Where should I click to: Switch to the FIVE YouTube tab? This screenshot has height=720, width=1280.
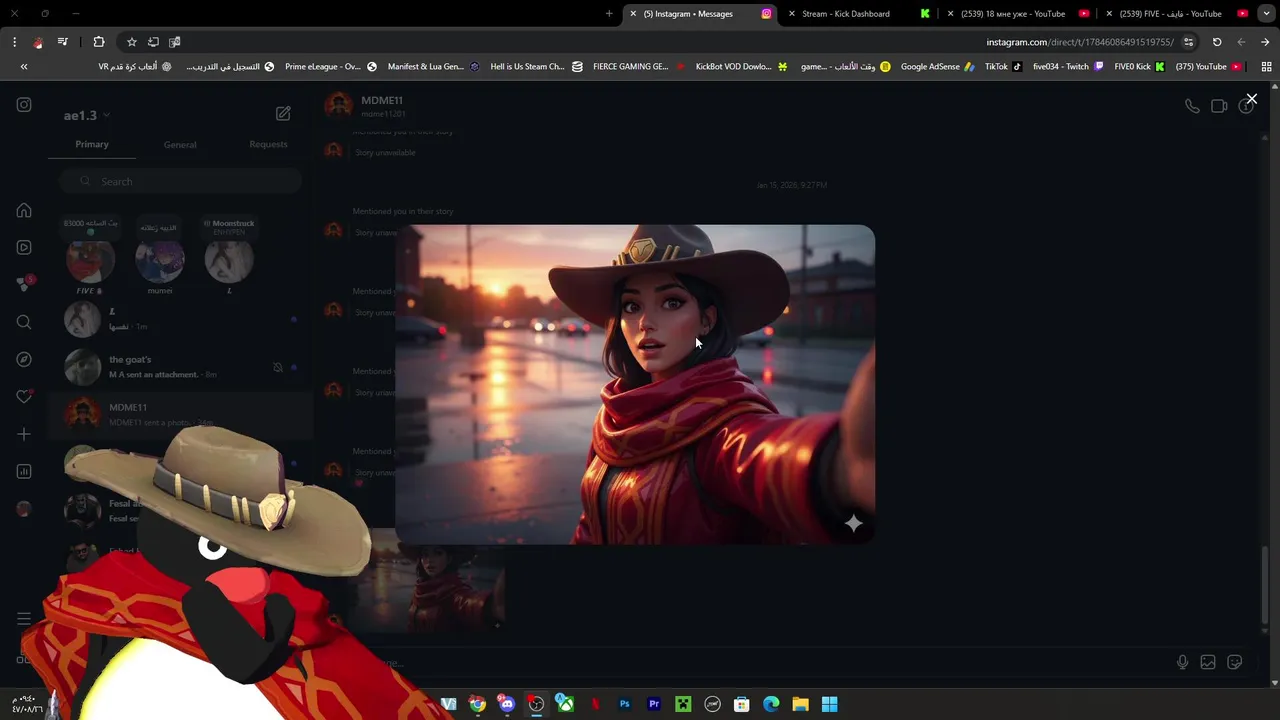click(1178, 14)
